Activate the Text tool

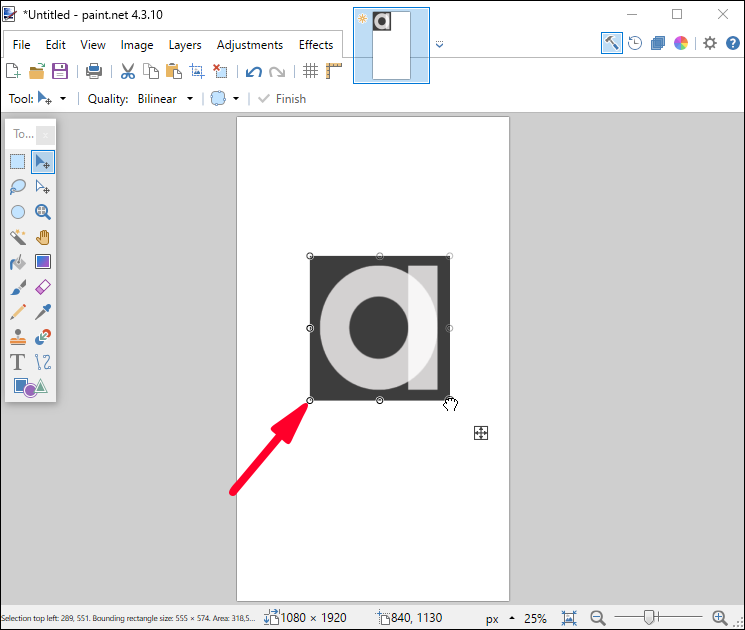click(x=18, y=362)
